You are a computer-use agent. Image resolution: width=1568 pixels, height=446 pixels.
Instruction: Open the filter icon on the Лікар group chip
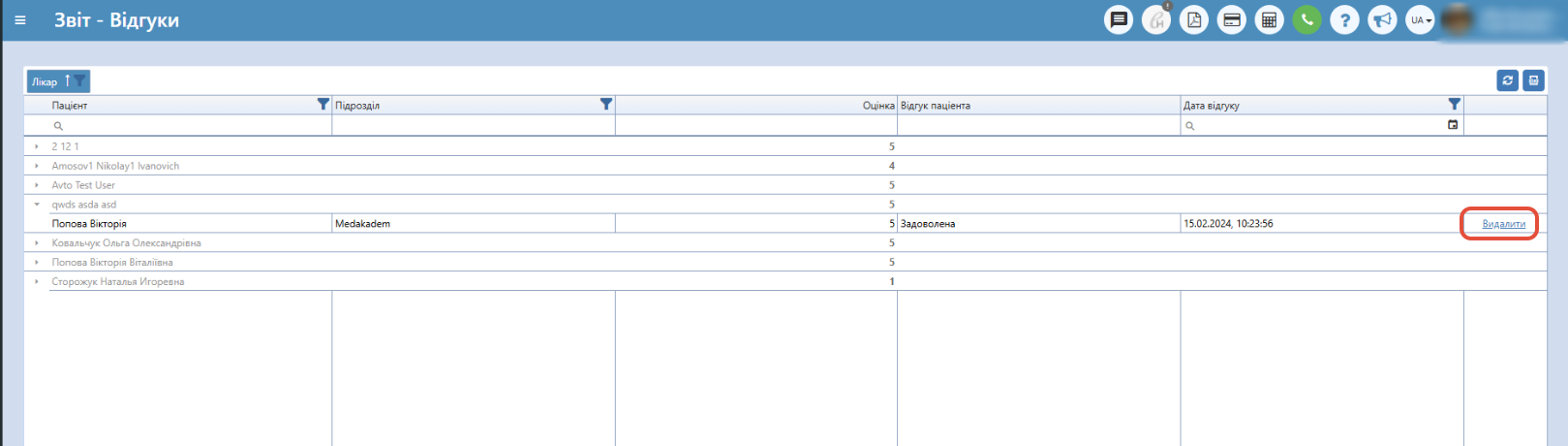pyautogui.click(x=80, y=81)
